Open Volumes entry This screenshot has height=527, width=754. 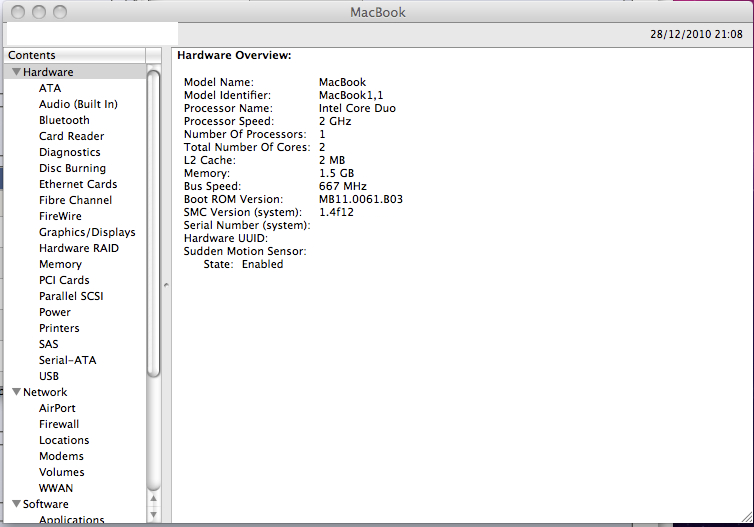click(62, 472)
